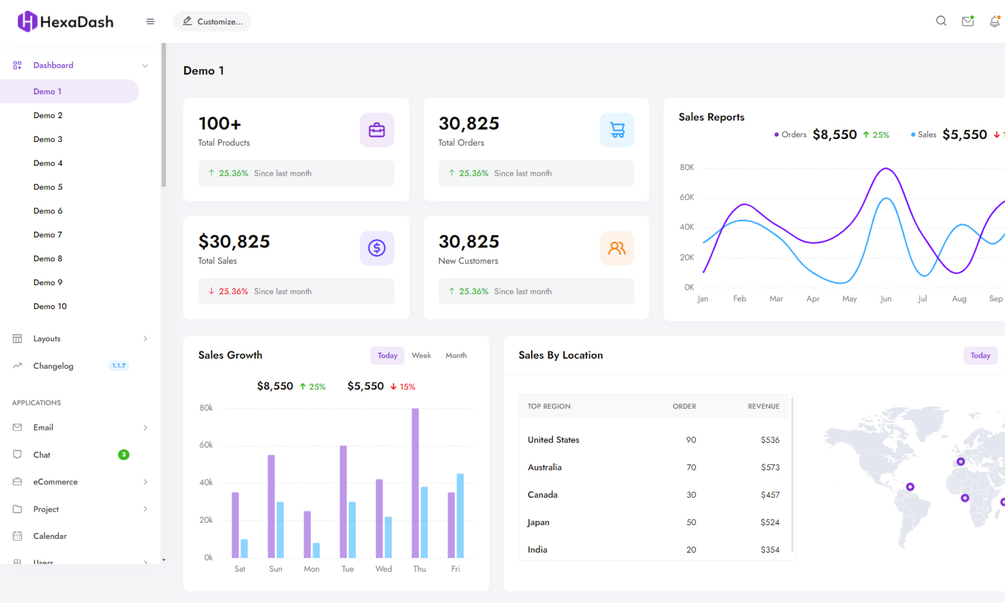Open Demo 7 dashboard
Image resolution: width=1005 pixels, height=603 pixels.
pyautogui.click(x=48, y=235)
